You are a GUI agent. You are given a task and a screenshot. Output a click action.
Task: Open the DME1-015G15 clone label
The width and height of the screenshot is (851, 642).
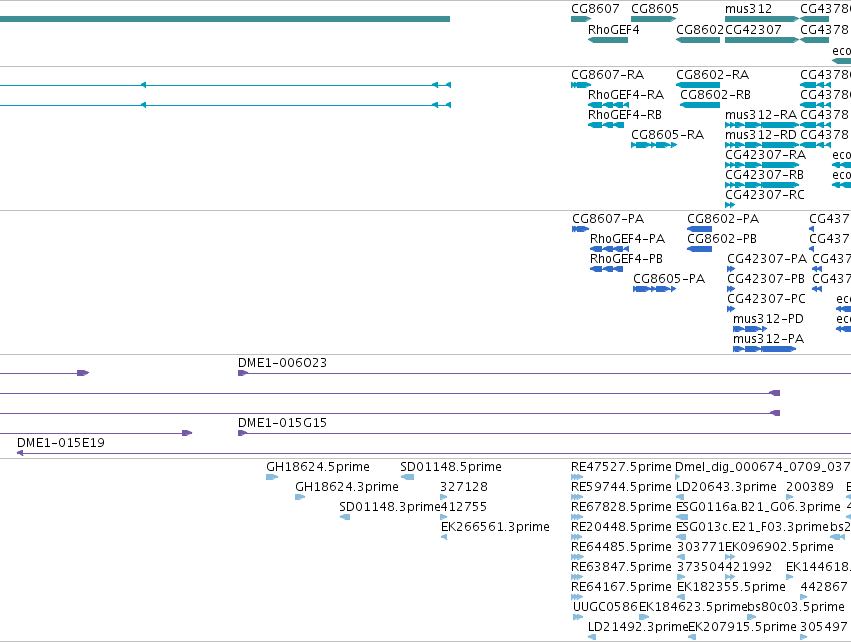pos(282,423)
